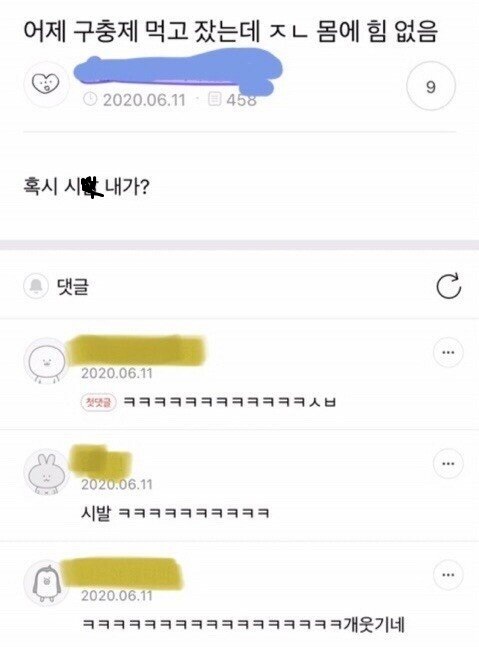This screenshot has width=479, height=647.
Task: Click the first commenter's yellow-covered nickname
Action: (x=136, y=351)
